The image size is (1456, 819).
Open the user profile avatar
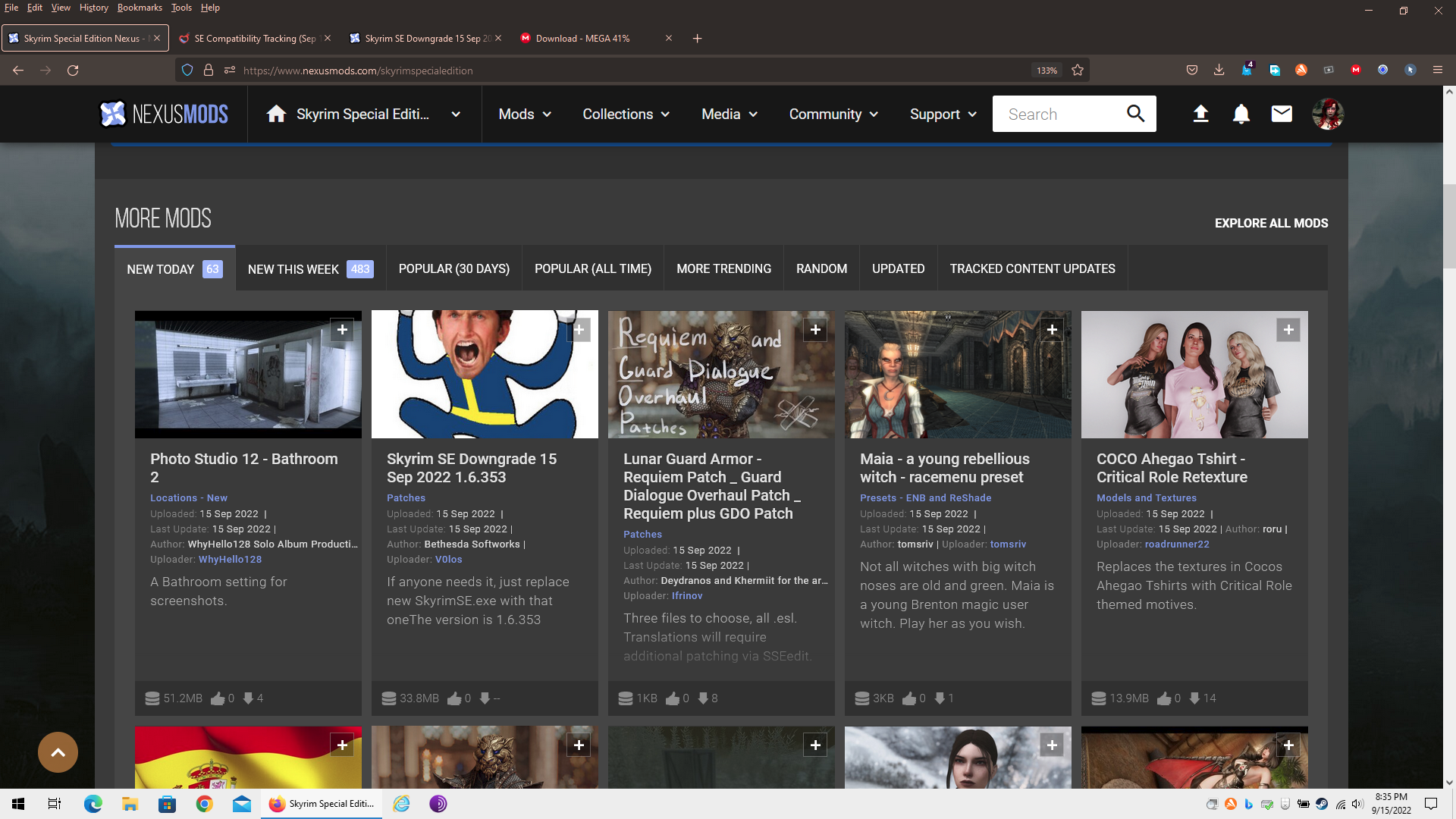(1328, 114)
